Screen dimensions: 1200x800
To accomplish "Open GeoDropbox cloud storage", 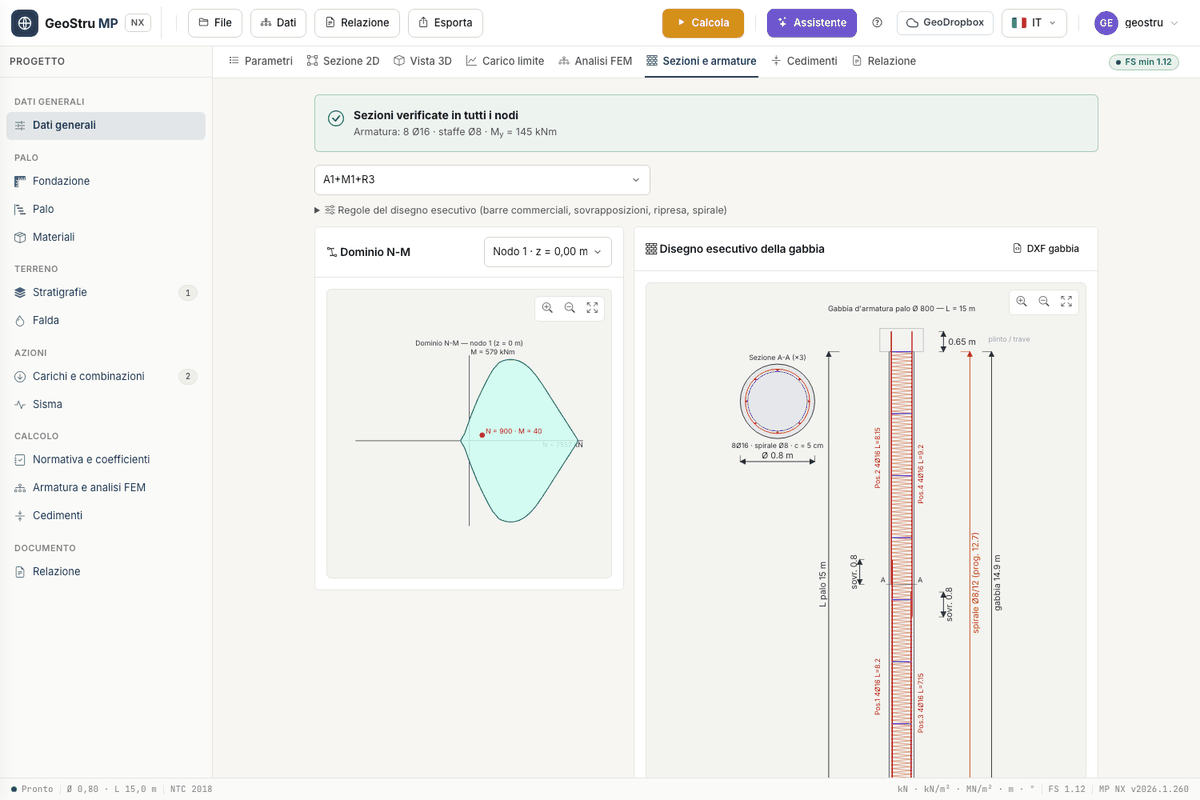I will (x=945, y=23).
